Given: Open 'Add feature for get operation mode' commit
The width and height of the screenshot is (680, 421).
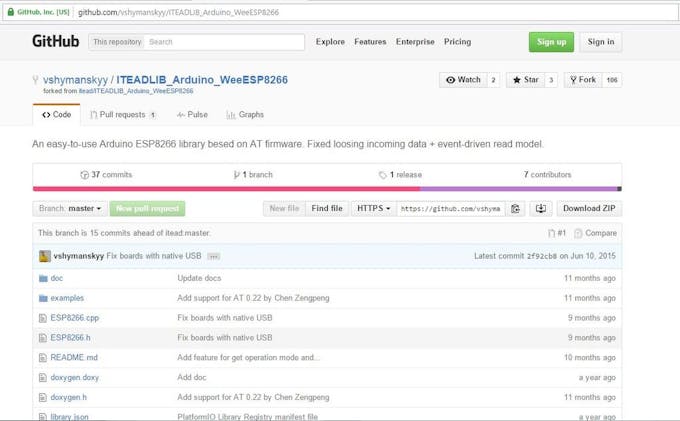Looking at the screenshot, I should point(248,358).
